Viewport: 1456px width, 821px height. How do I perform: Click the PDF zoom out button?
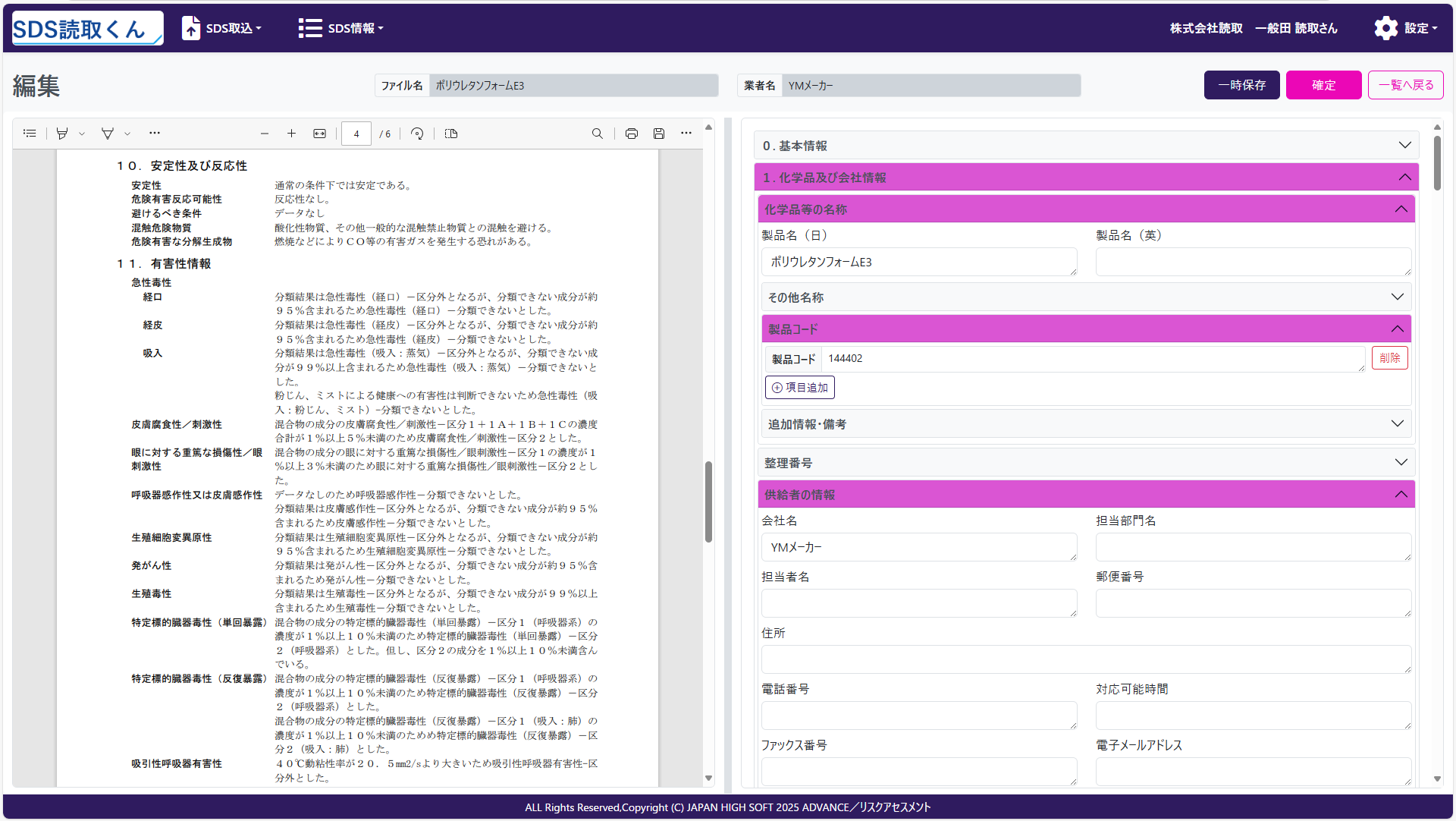pyautogui.click(x=265, y=134)
